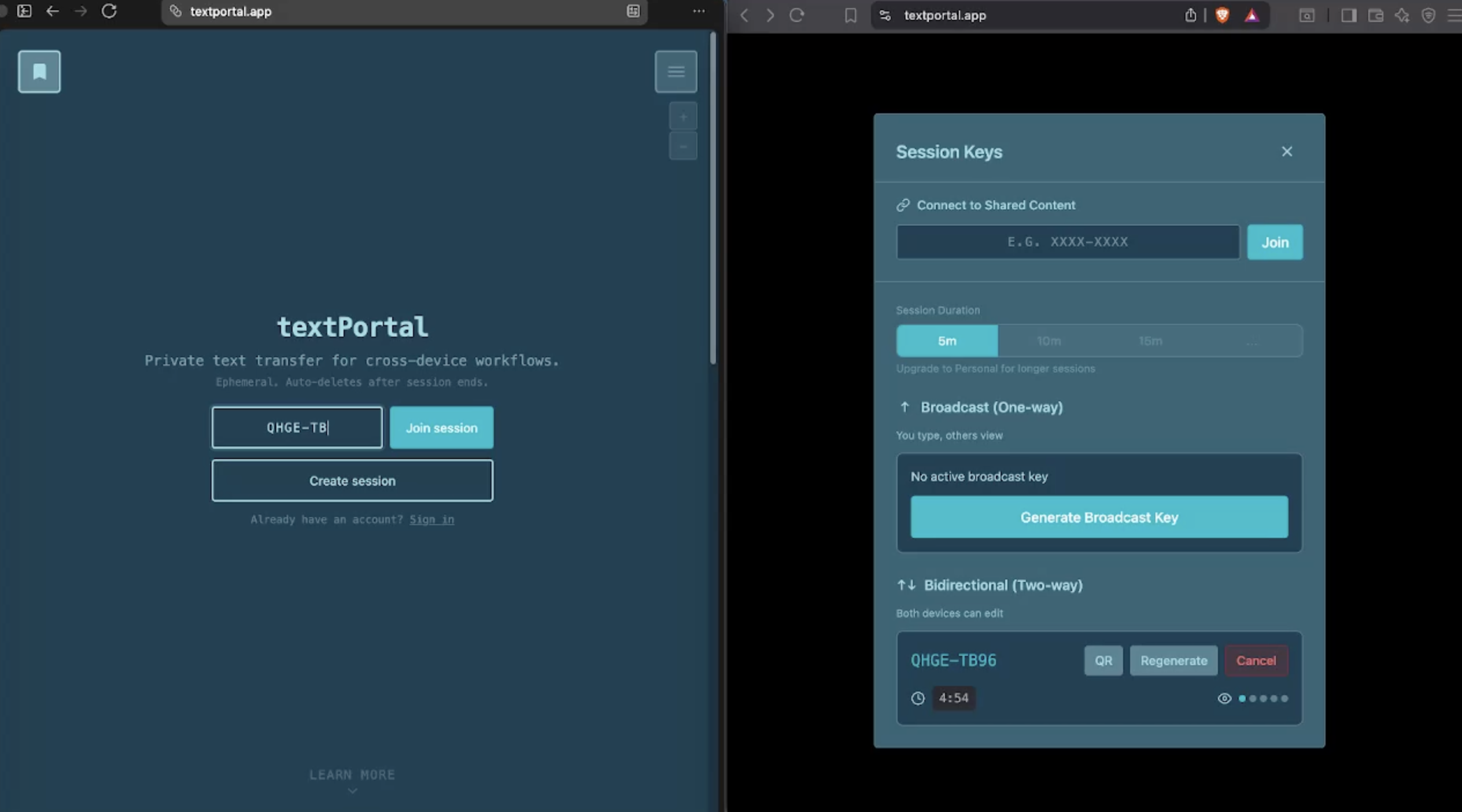
Task: Click the plus zoom button in left window
Action: [x=683, y=117]
